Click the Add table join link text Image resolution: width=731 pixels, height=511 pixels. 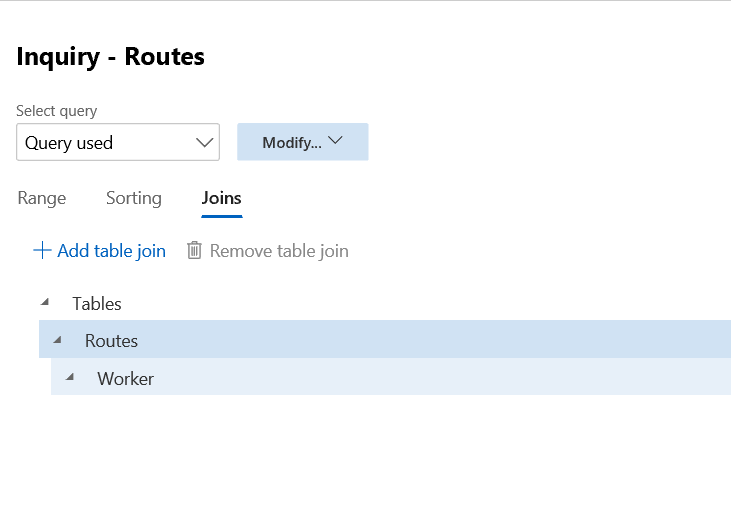click(x=111, y=251)
